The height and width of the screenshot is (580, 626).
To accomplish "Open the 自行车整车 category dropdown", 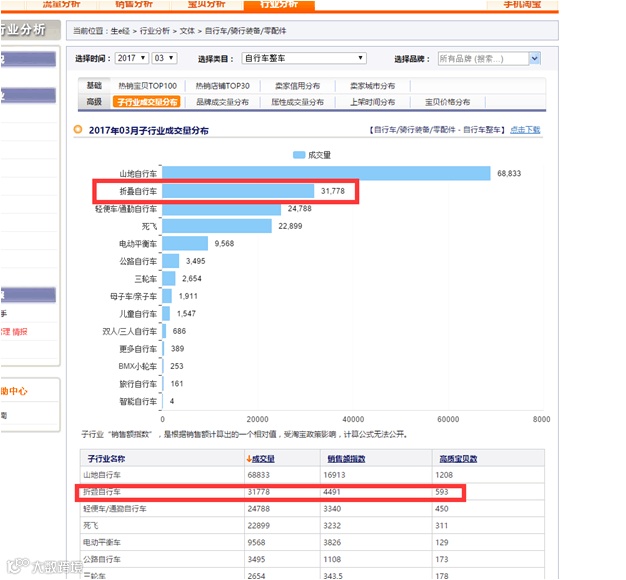I will [x=304, y=58].
